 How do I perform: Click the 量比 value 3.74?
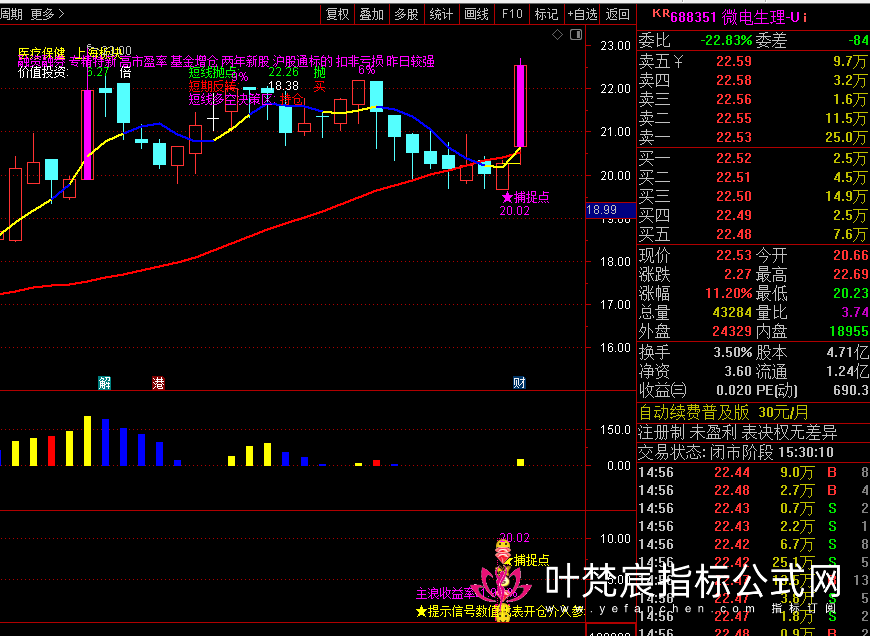[855, 312]
